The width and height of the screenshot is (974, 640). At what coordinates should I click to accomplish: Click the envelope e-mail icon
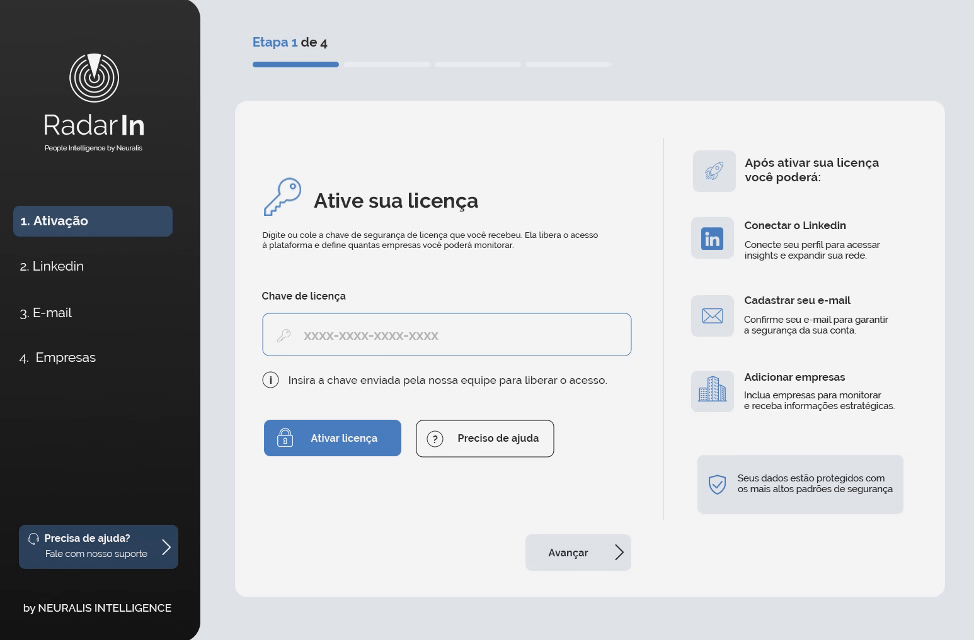point(712,316)
